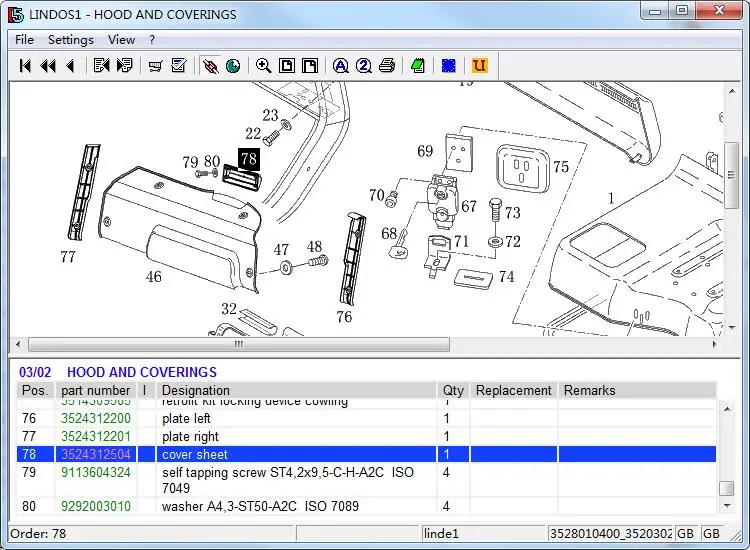
Task: Click the first page navigation arrow
Action: 26,66
